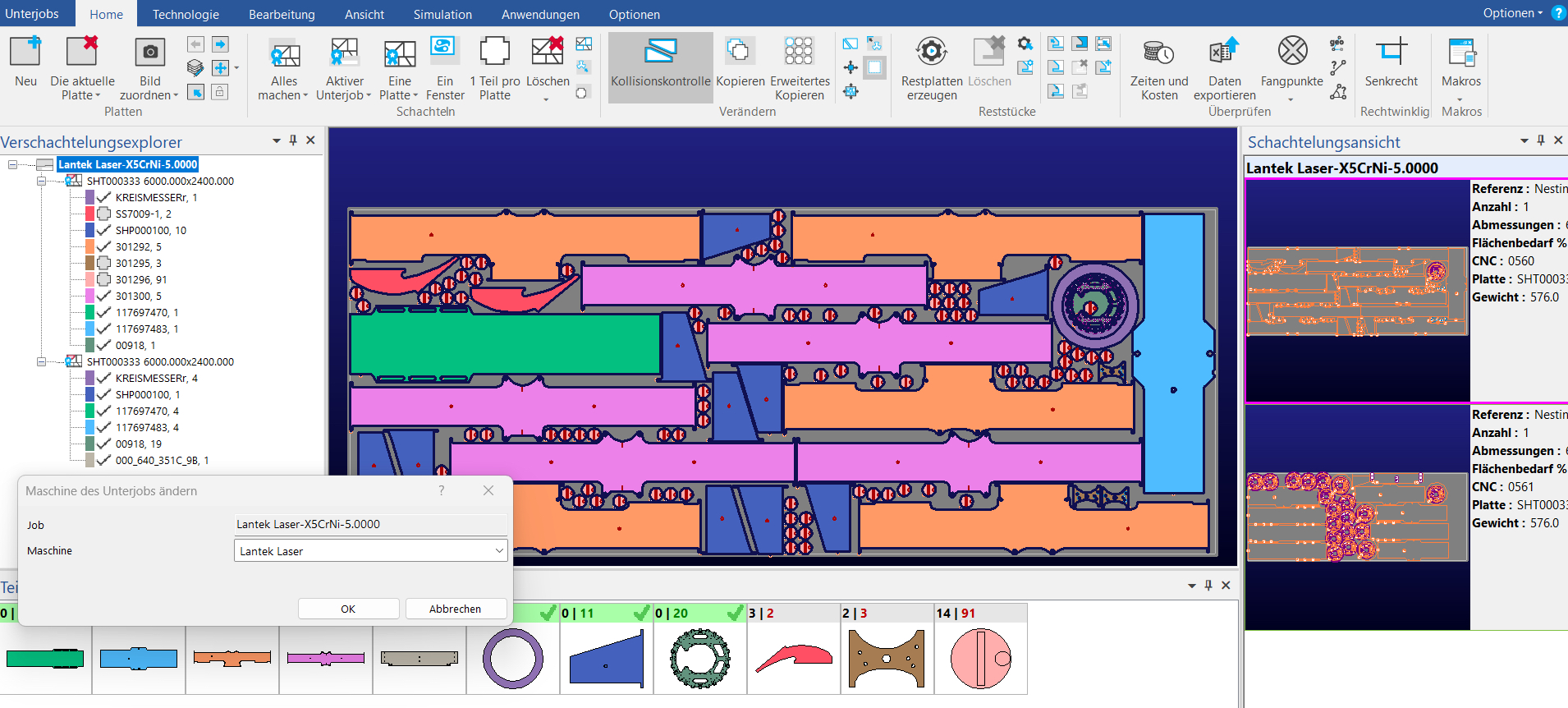Click the Abbrechen button

(x=455, y=609)
